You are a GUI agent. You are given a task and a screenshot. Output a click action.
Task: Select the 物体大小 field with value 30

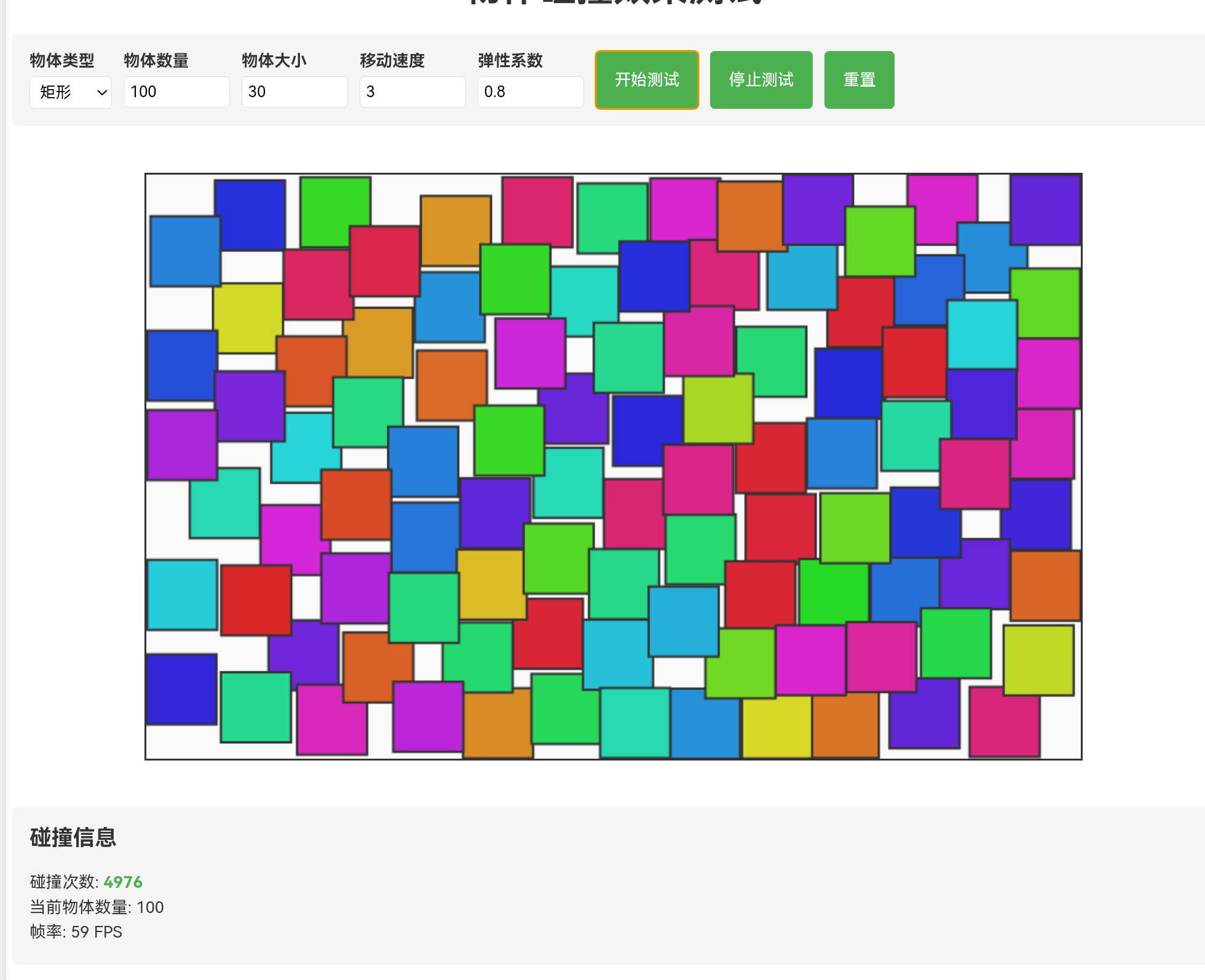coord(294,92)
